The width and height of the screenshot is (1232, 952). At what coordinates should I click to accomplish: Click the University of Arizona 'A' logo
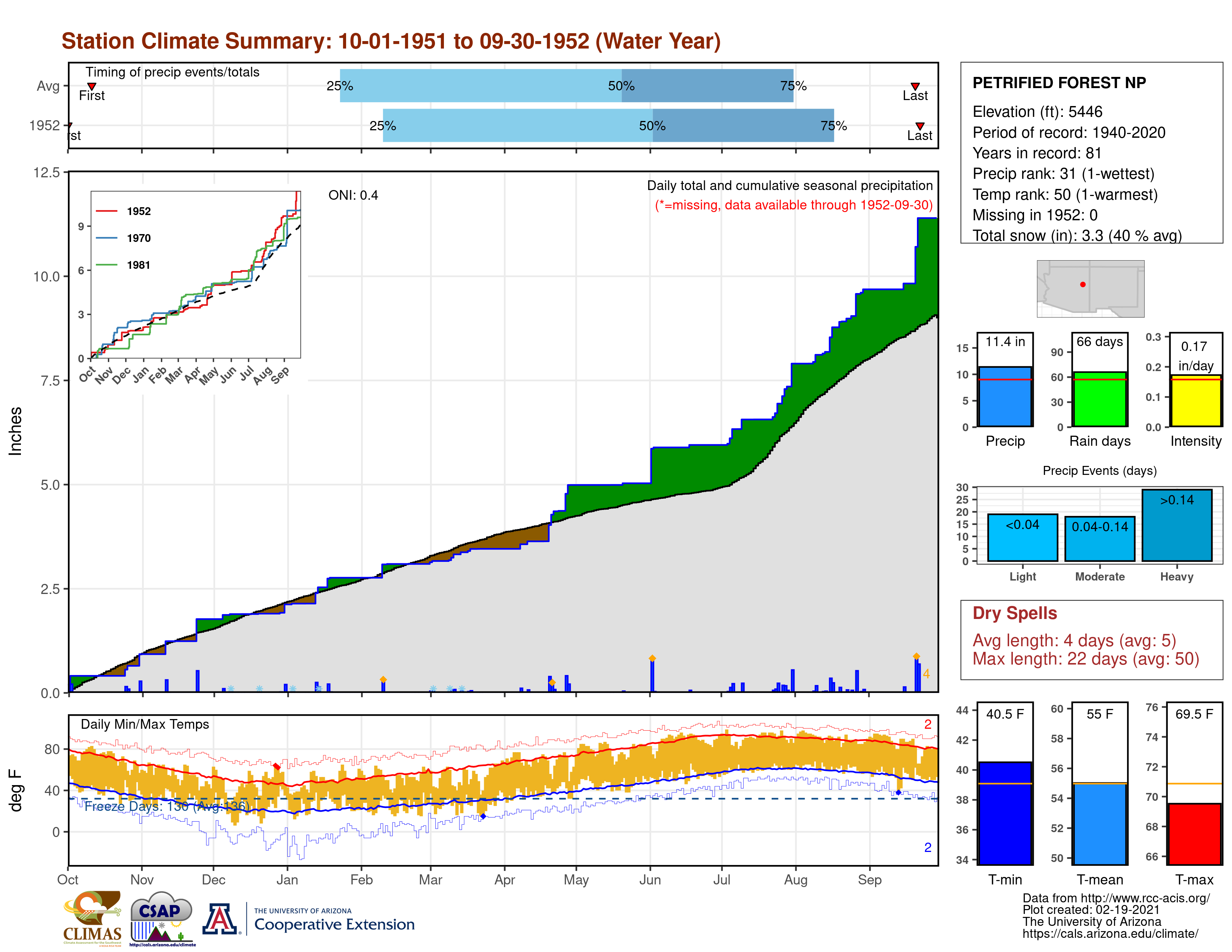coord(221,919)
